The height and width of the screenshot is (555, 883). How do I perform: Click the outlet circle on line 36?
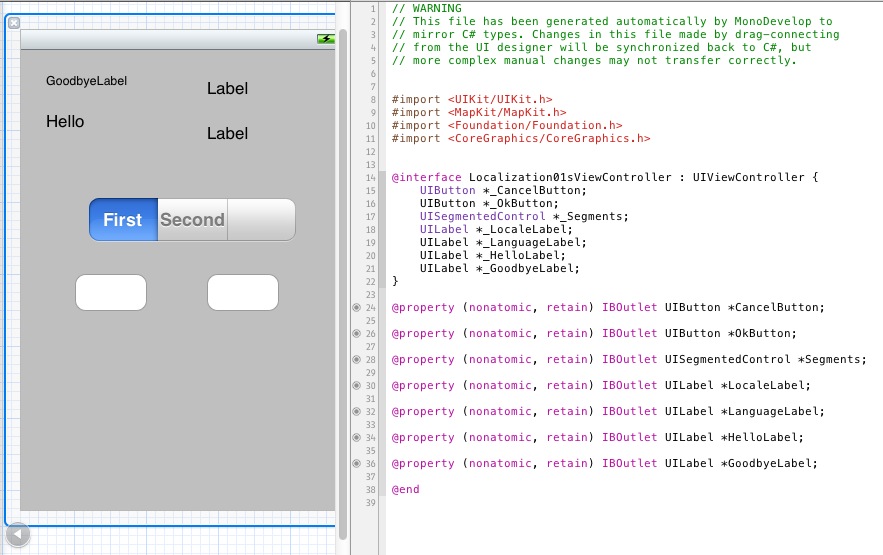(356, 463)
